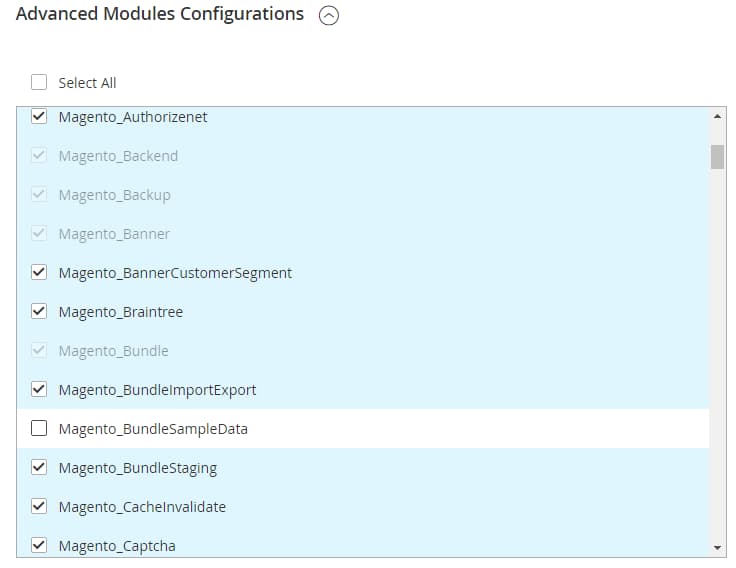Image resolution: width=736 pixels, height=568 pixels.
Task: Uncheck Magento_BundleImportExport module
Action: [x=39, y=389]
